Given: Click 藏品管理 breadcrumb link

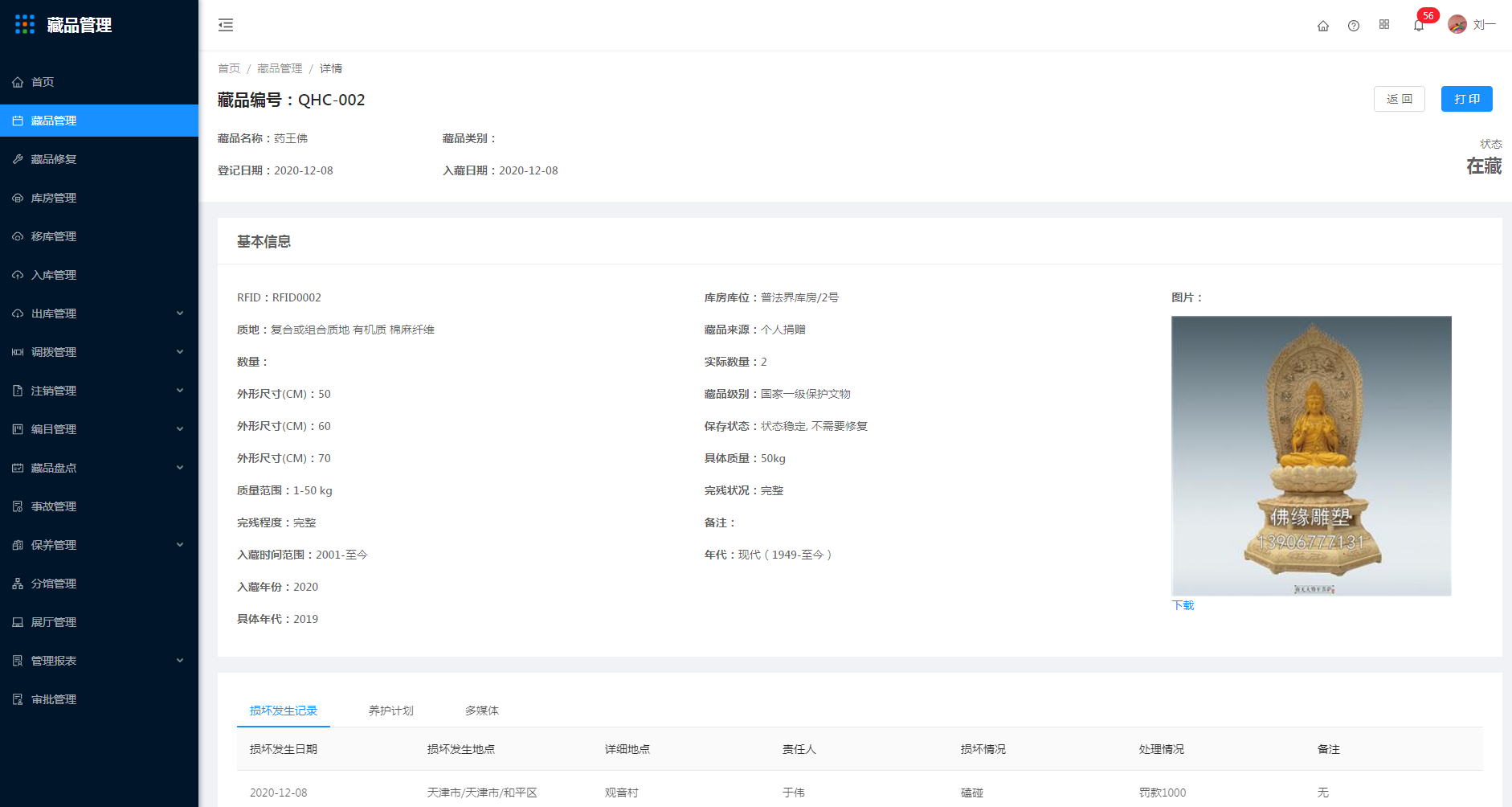Looking at the screenshot, I should click(x=280, y=68).
